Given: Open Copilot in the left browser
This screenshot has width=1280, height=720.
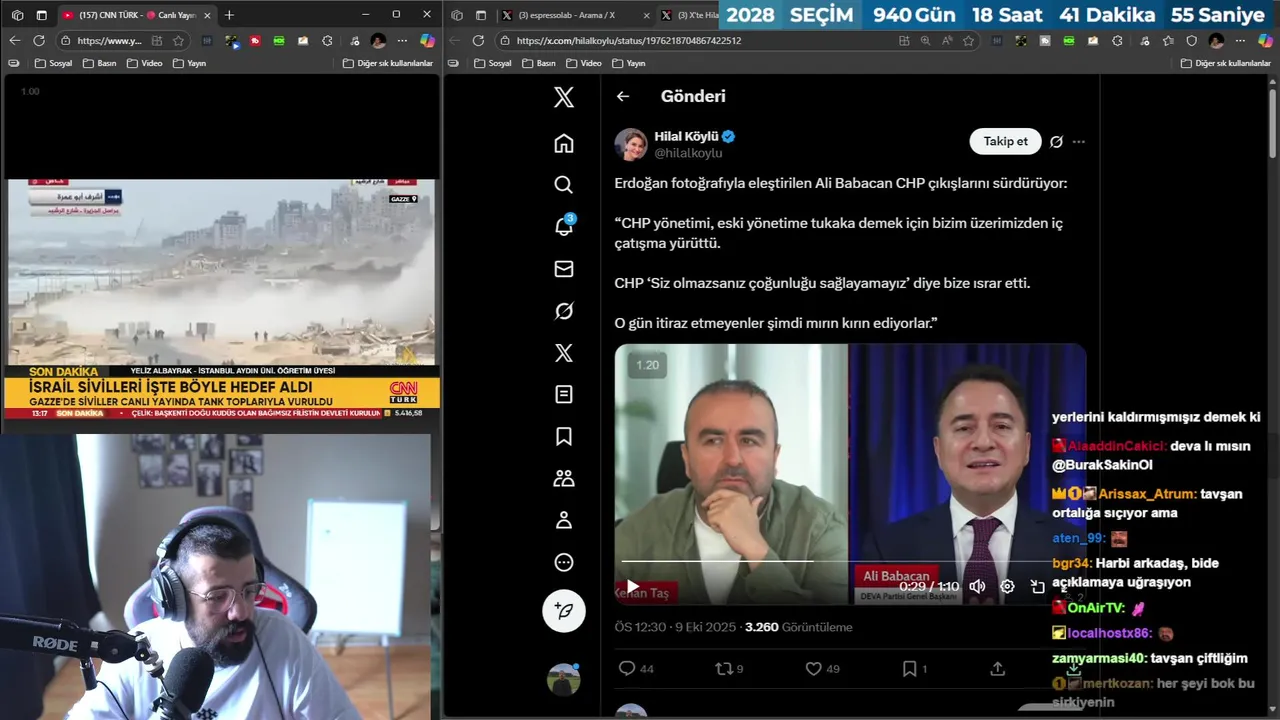Looking at the screenshot, I should click(x=427, y=41).
